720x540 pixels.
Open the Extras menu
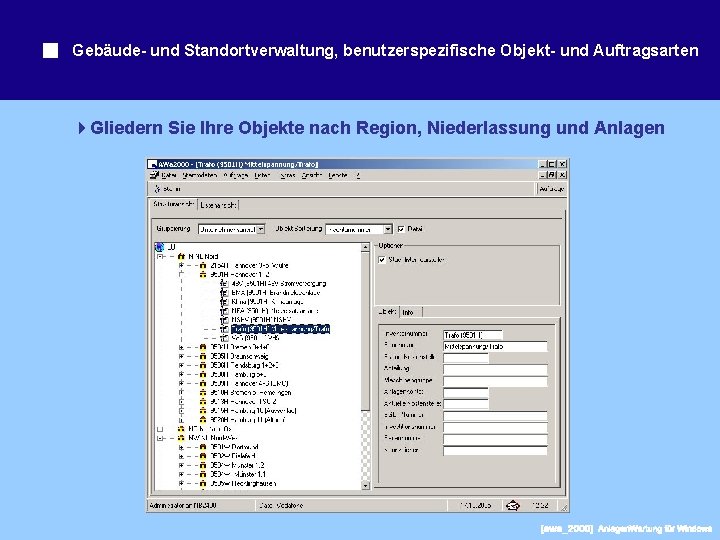[287, 175]
